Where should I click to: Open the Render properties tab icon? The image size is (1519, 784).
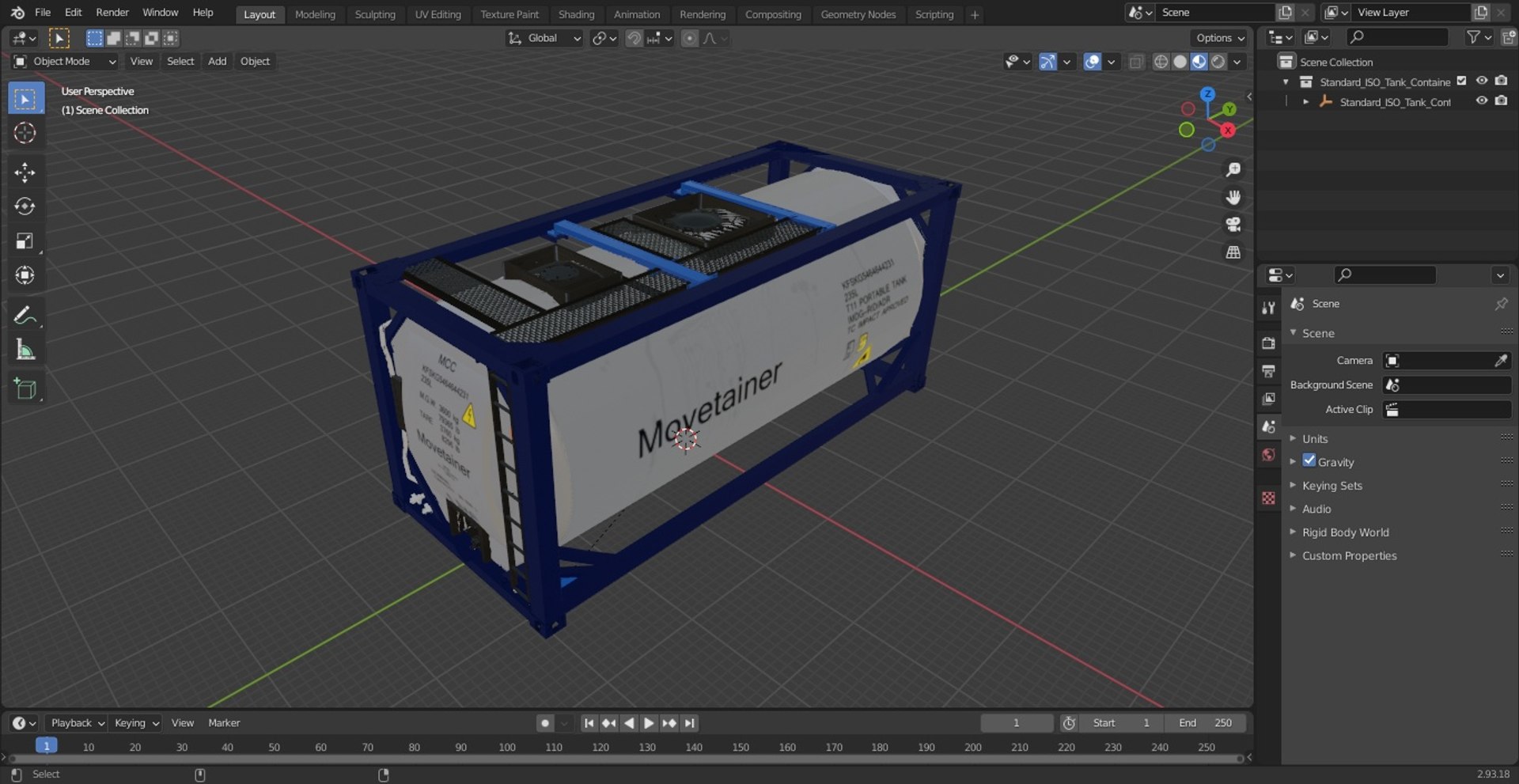coord(1269,343)
